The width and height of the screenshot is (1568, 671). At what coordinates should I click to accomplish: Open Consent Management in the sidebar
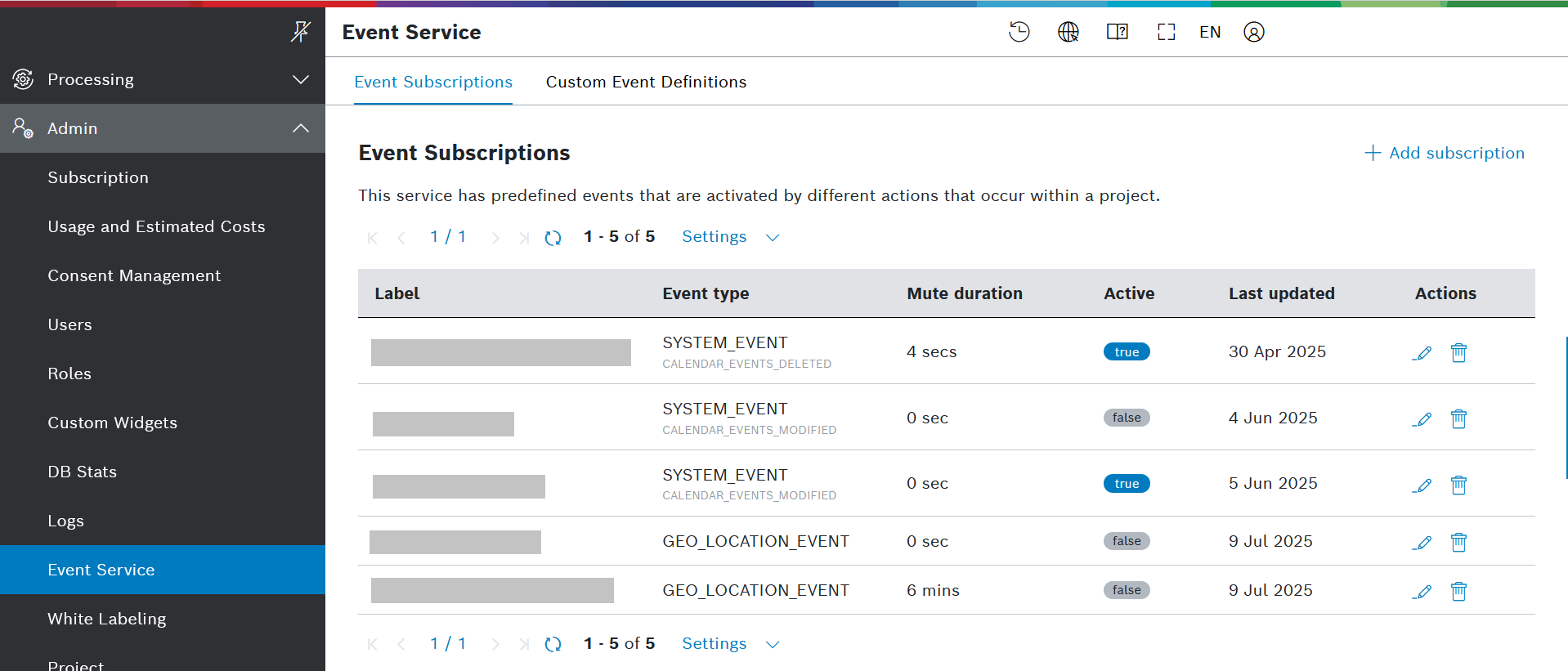134,275
